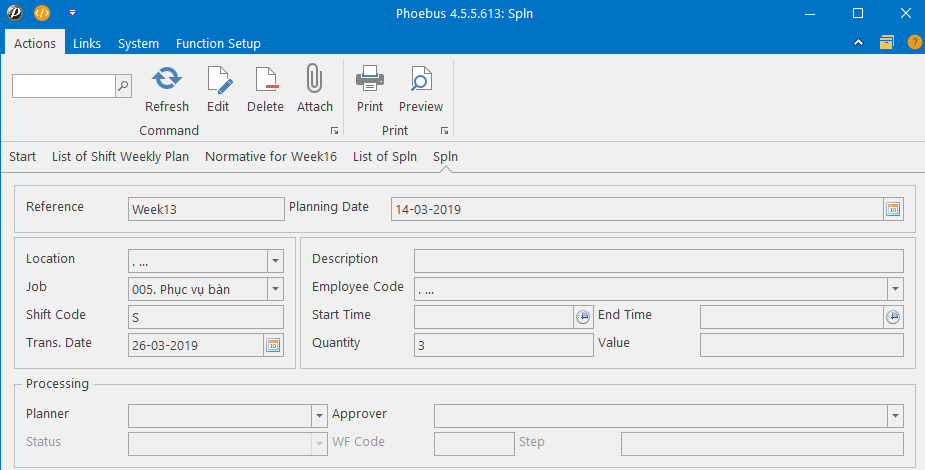Click the Value input field
Screen dimensions: 925x470
802,345
